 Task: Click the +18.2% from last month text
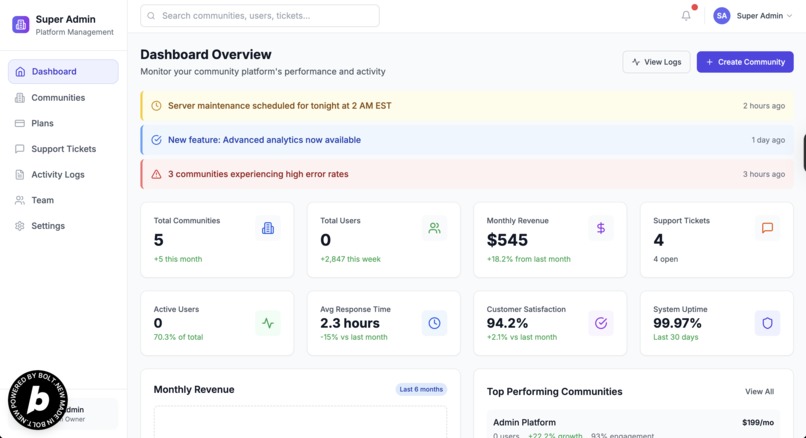(x=528, y=259)
